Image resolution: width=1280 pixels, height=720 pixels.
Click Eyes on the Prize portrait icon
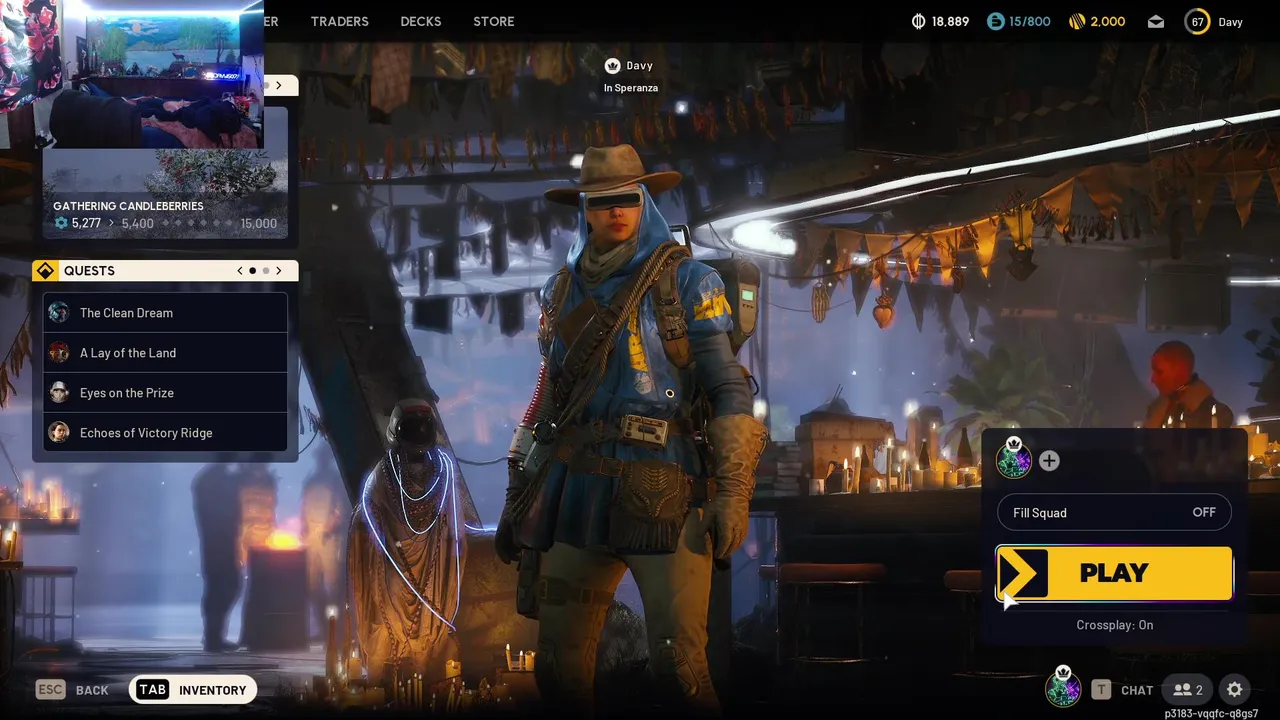point(59,392)
